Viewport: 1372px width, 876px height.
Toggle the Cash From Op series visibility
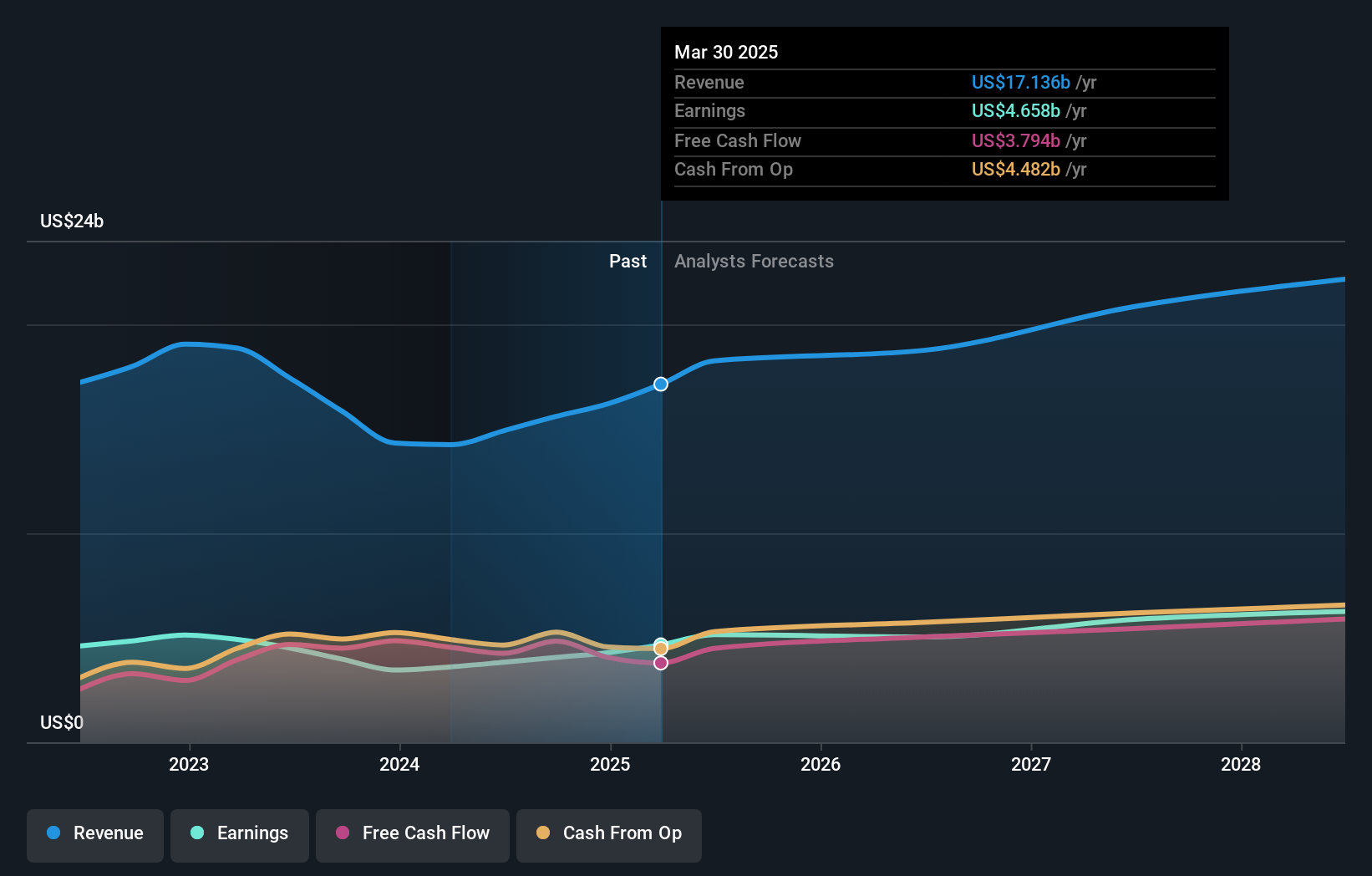point(608,835)
